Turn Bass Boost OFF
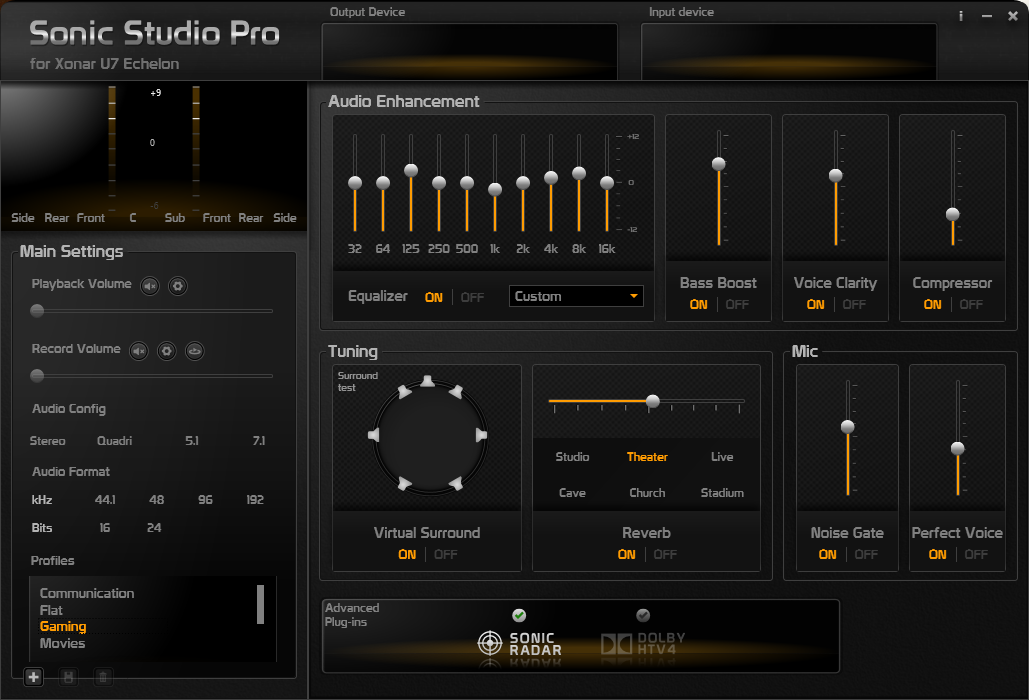 737,304
